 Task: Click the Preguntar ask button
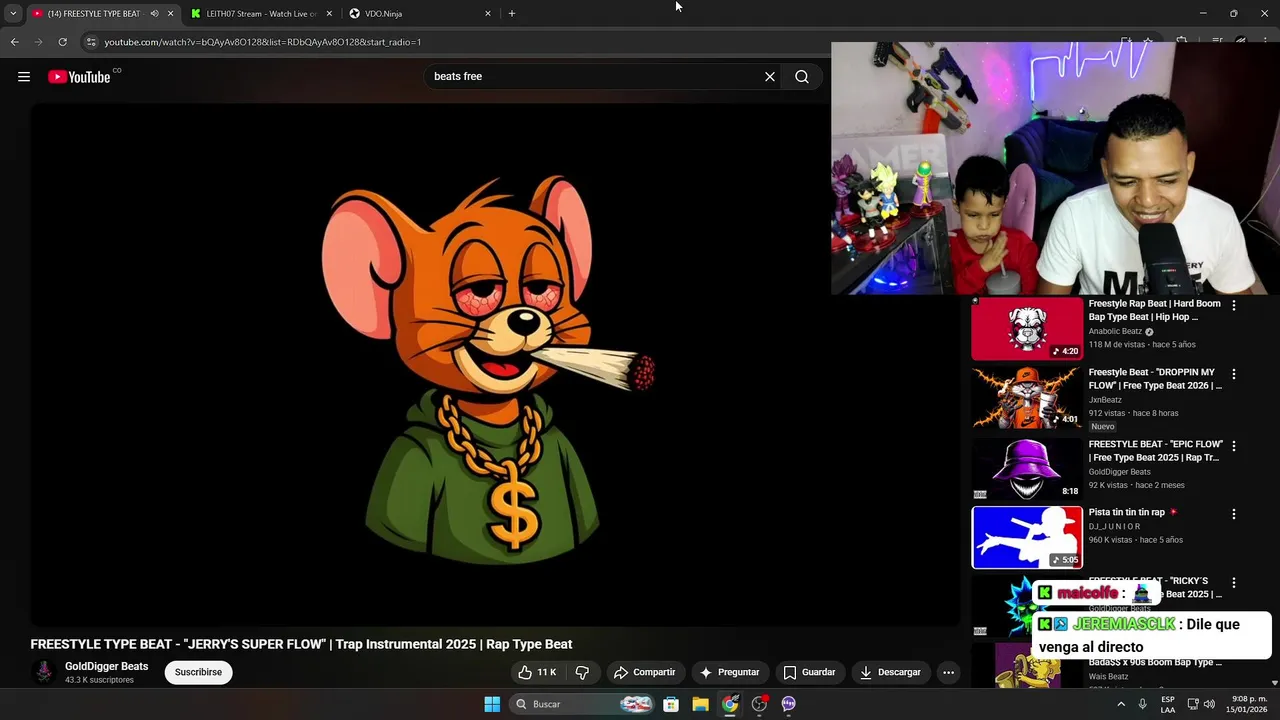729,672
